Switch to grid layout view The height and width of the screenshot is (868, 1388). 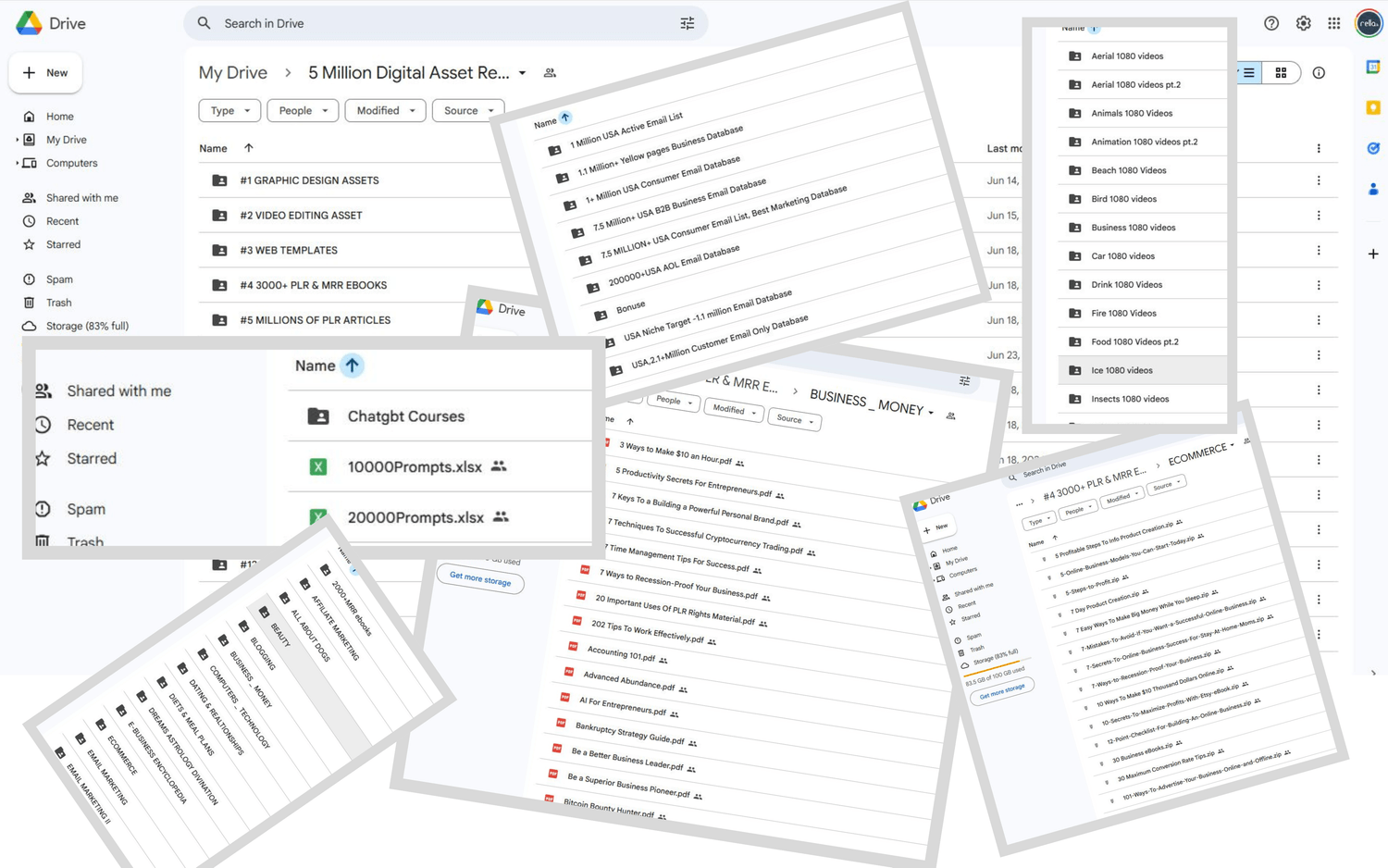[x=1281, y=73]
